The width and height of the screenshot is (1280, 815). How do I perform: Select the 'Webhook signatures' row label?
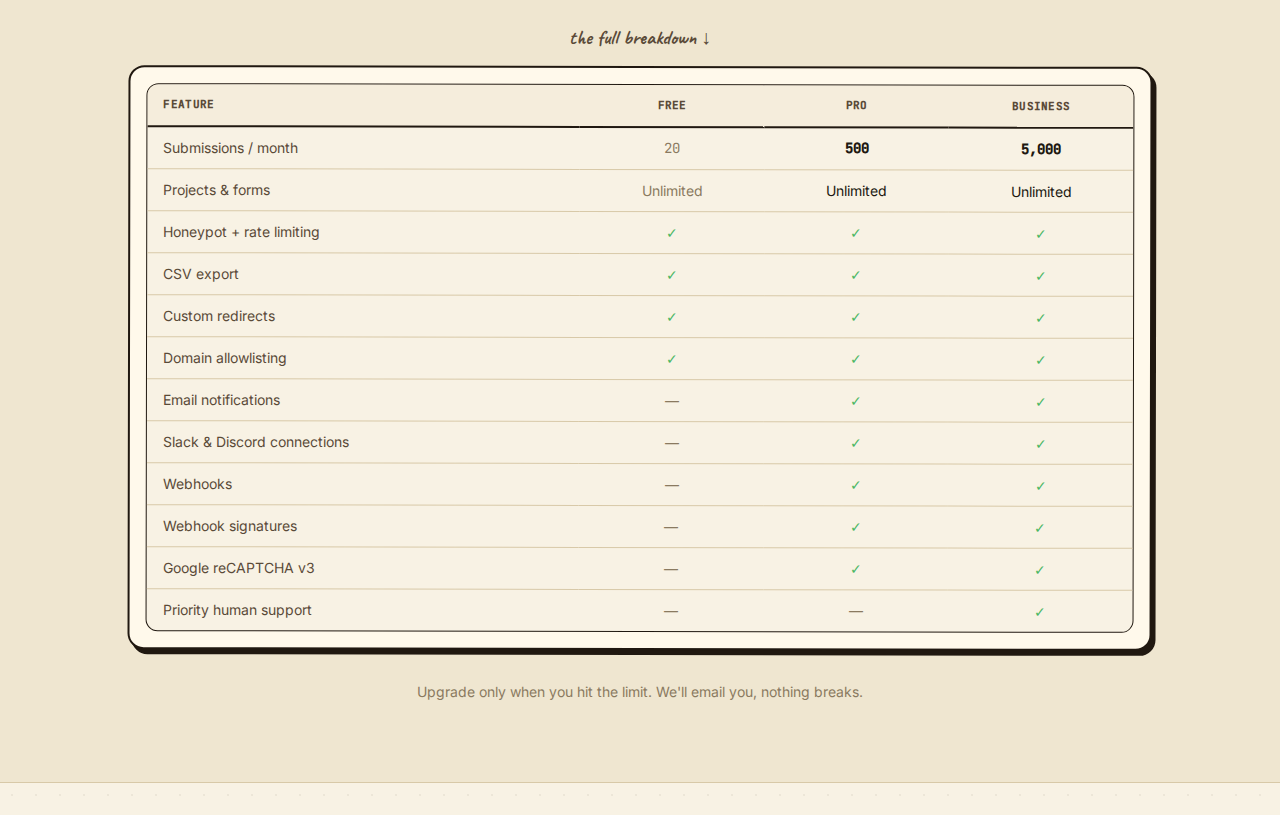[230, 526]
